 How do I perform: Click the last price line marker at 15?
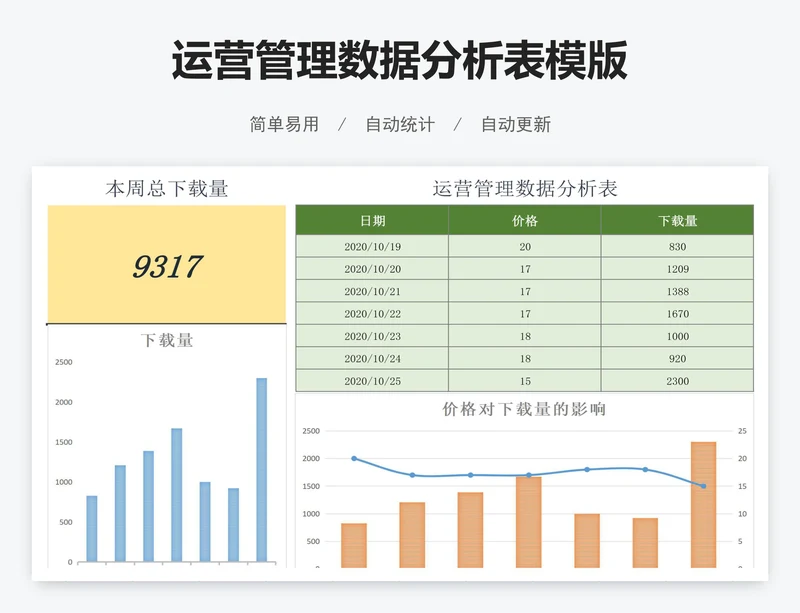pyautogui.click(x=704, y=486)
